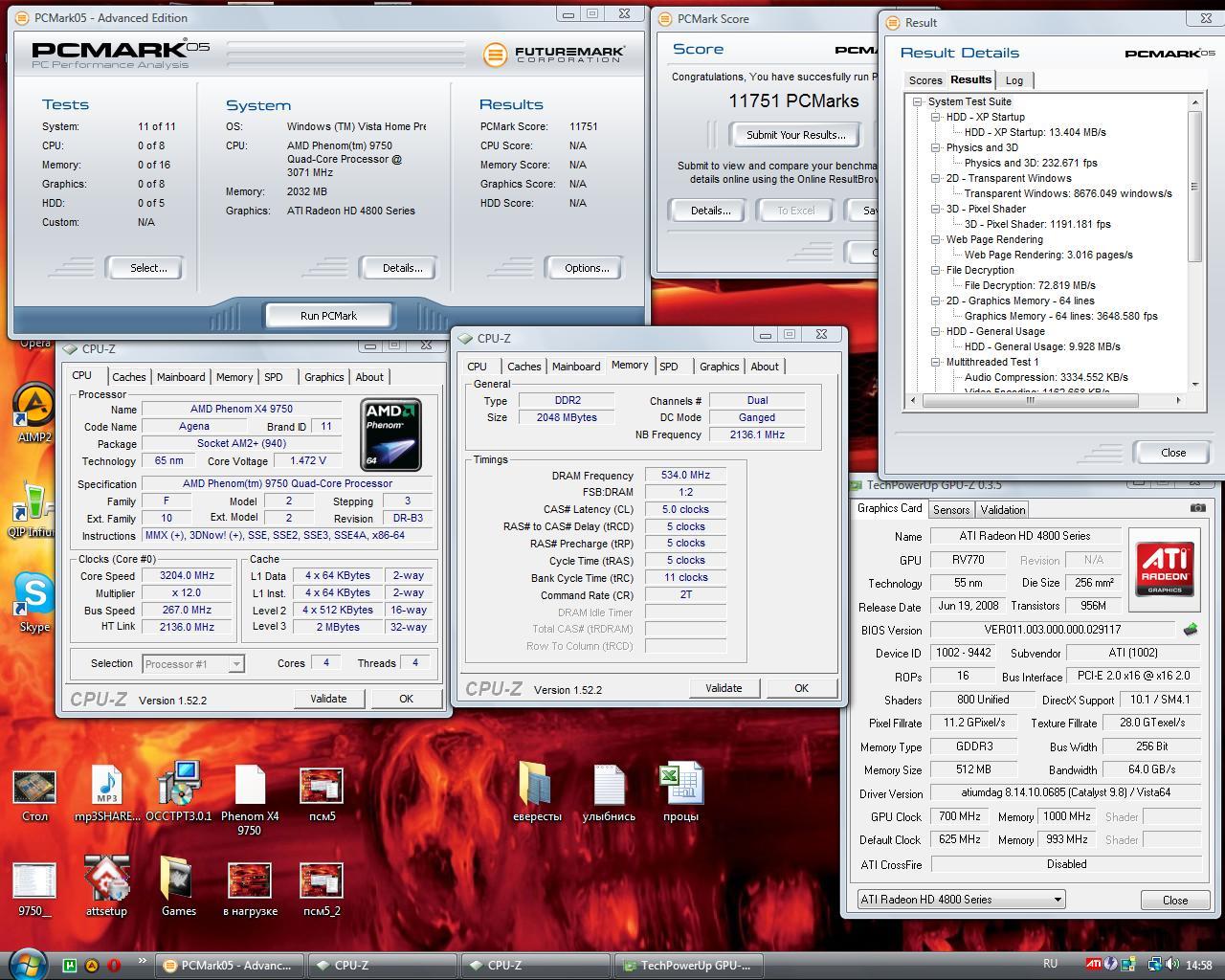This screenshot has width=1225, height=980.
Task: Expand the quick launch overflow chevron
Action: pyautogui.click(x=142, y=961)
